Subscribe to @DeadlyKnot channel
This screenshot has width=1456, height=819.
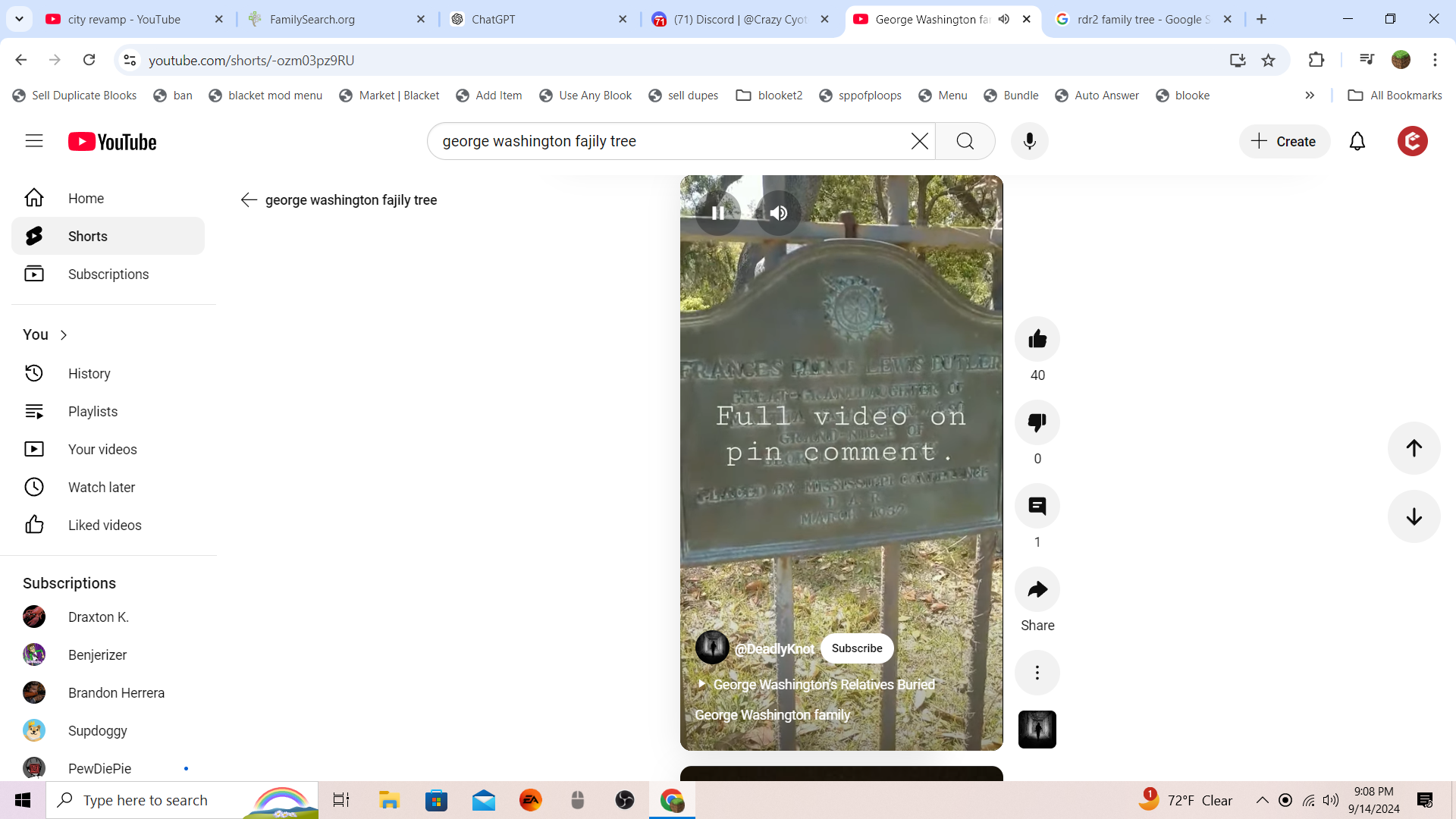point(856,648)
